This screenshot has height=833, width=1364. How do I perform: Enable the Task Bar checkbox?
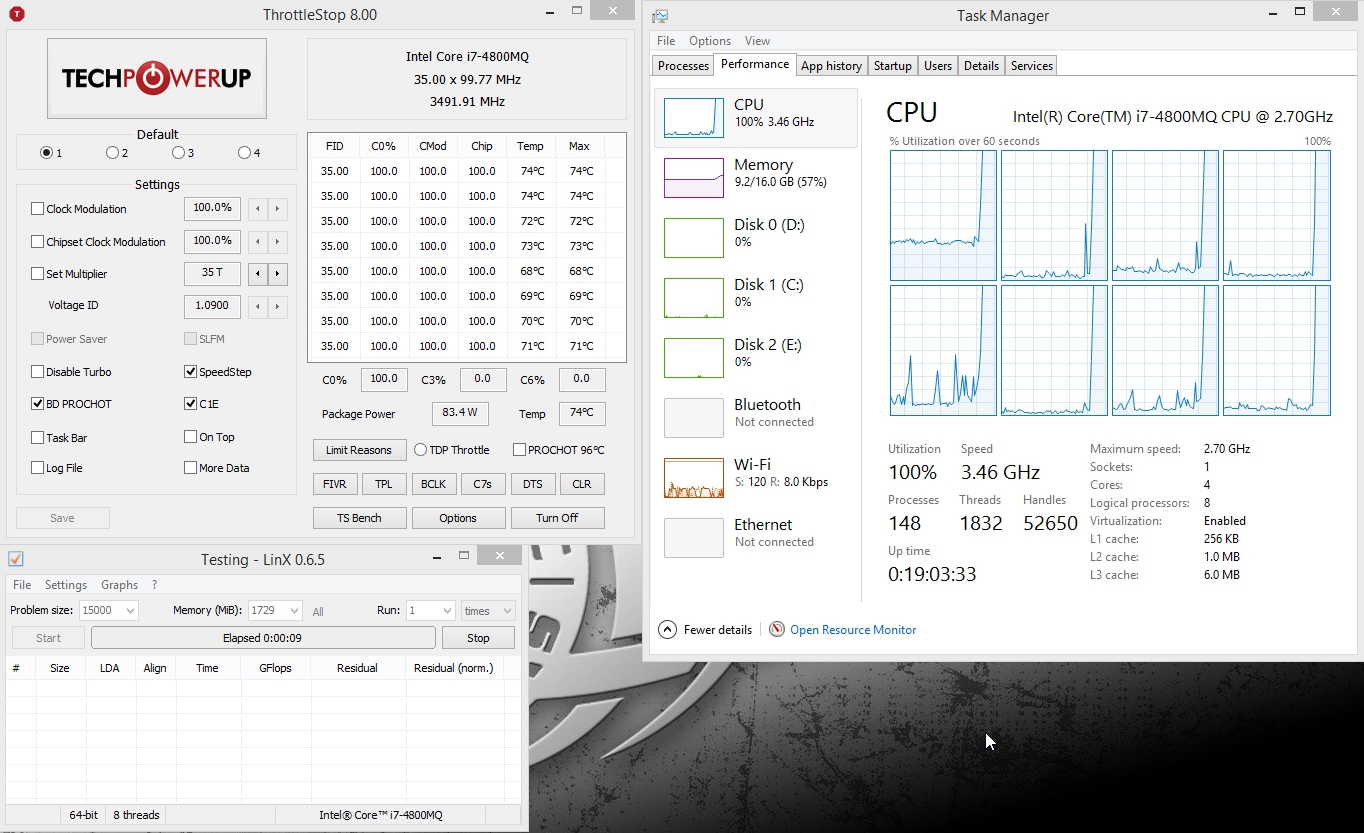[x=38, y=438]
